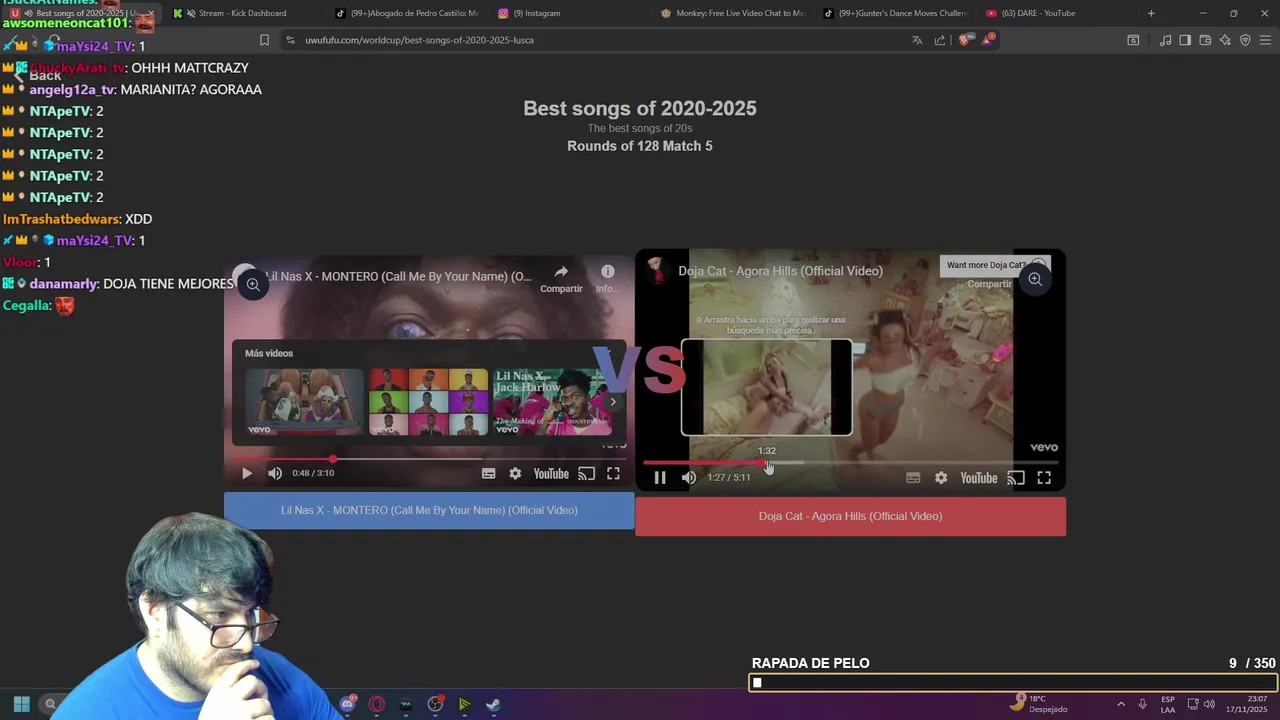1280x720 pixels.
Task: Toggle the browser sidebar panel icon
Action: 1185,40
